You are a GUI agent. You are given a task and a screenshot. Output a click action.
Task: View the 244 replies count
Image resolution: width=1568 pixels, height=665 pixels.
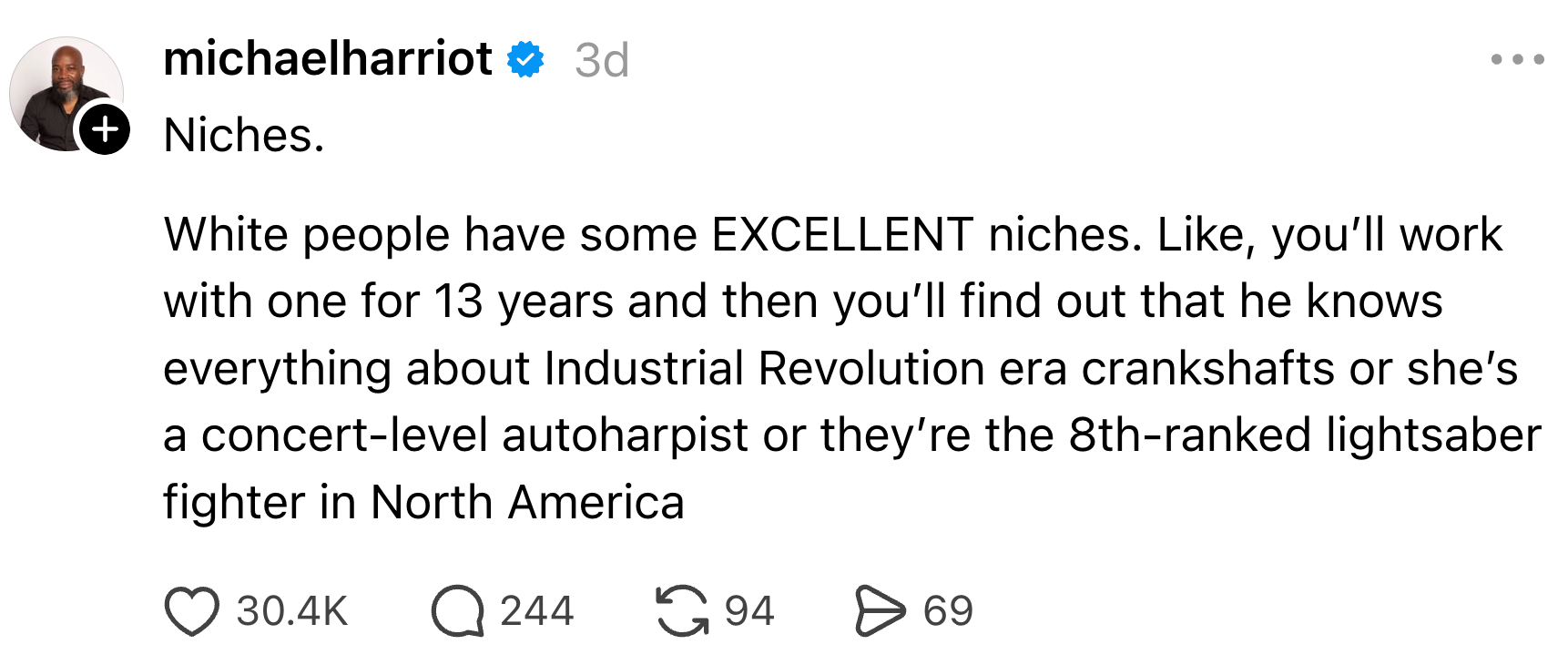click(x=537, y=610)
